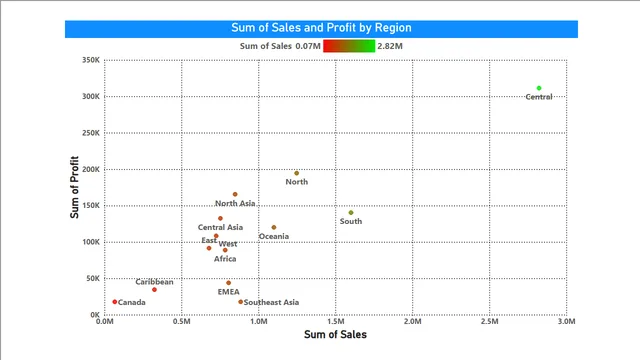Viewport: 640px width, 360px height.
Task: Click the Central Asia dot
Action: pyautogui.click(x=220, y=218)
